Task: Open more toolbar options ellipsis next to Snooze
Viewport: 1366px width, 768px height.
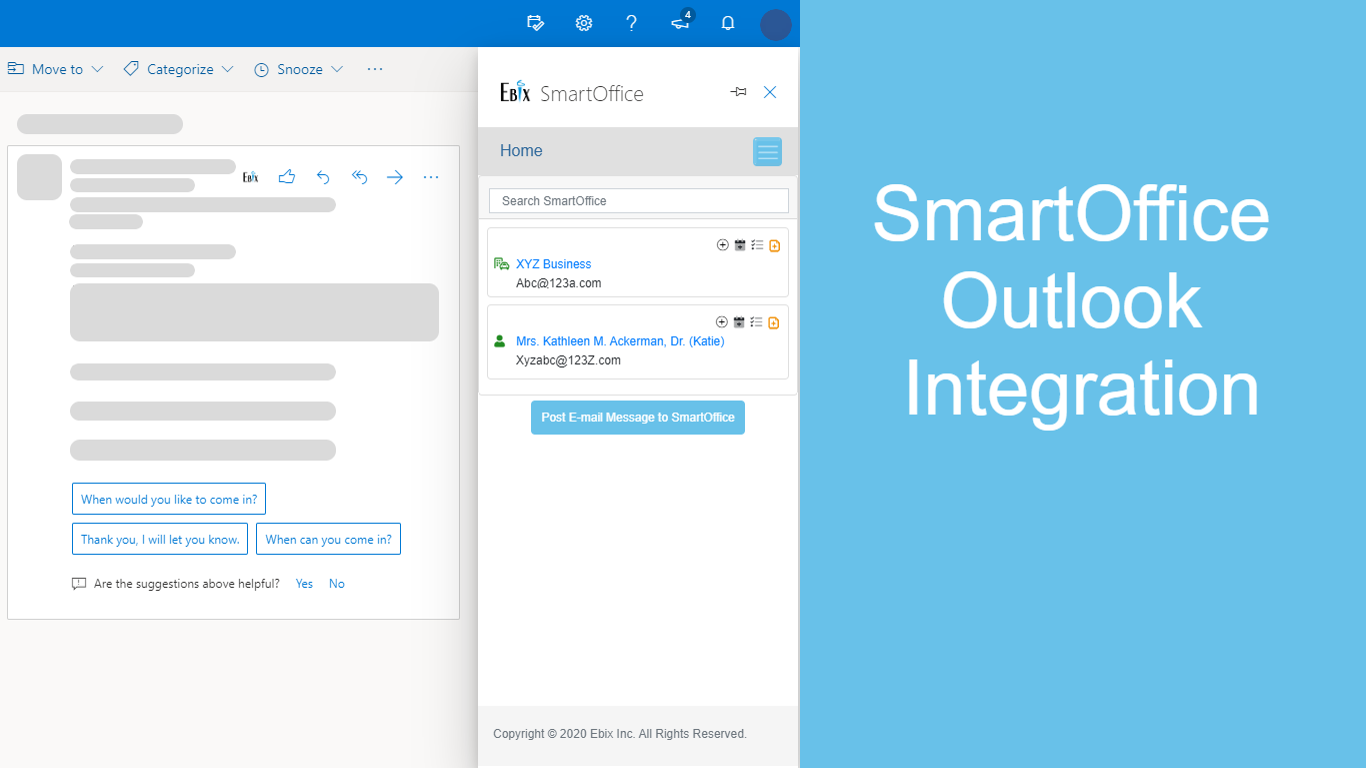Action: 375,69
